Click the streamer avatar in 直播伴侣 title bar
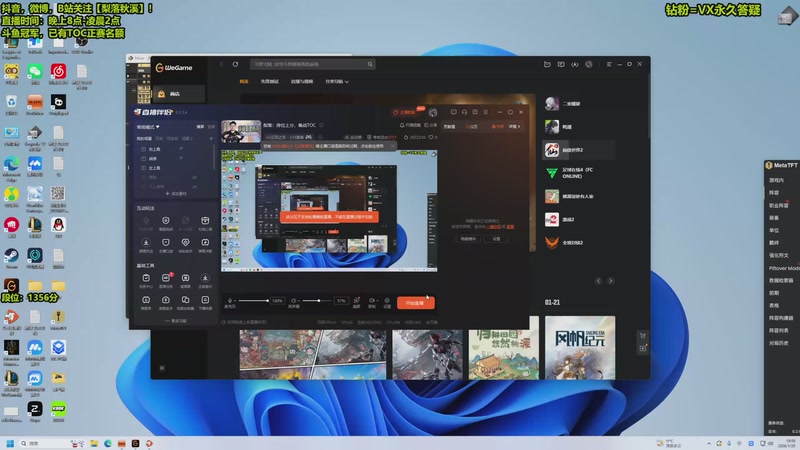This screenshot has height=450, width=800. (433, 112)
